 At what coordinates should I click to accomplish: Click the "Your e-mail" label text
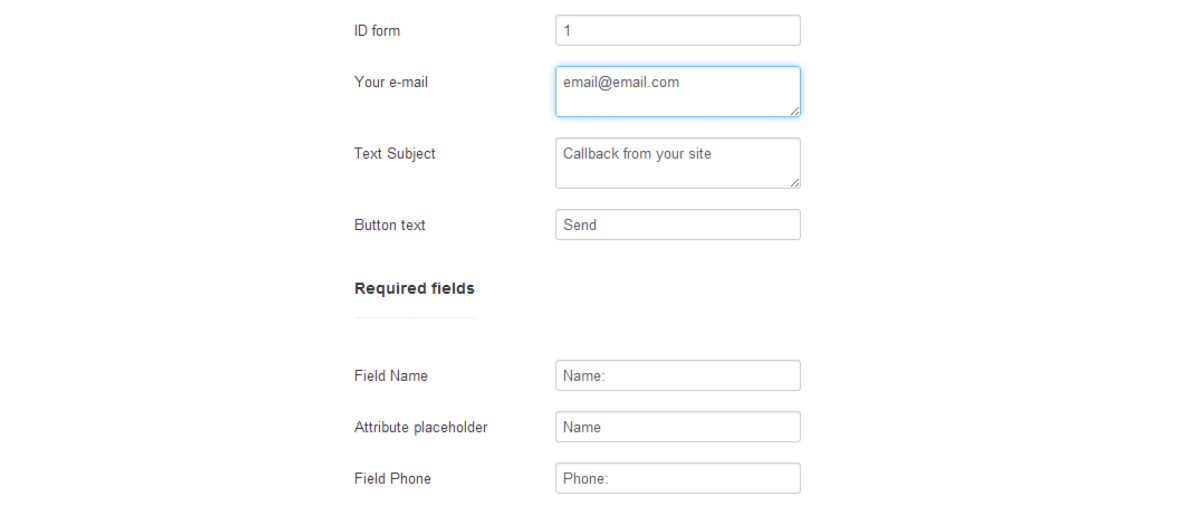[391, 82]
